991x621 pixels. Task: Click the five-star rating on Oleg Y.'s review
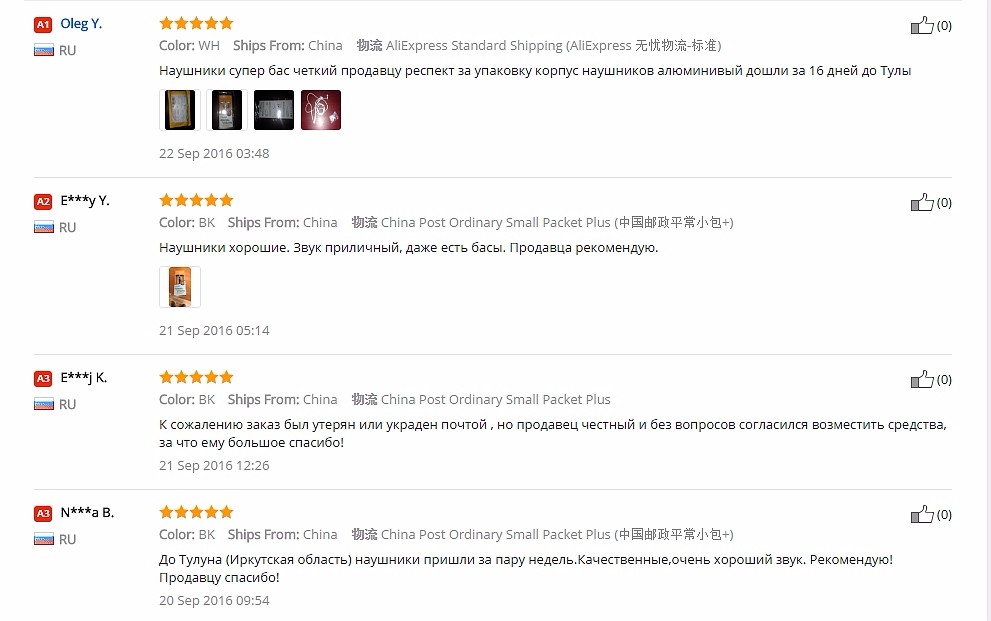click(x=196, y=23)
